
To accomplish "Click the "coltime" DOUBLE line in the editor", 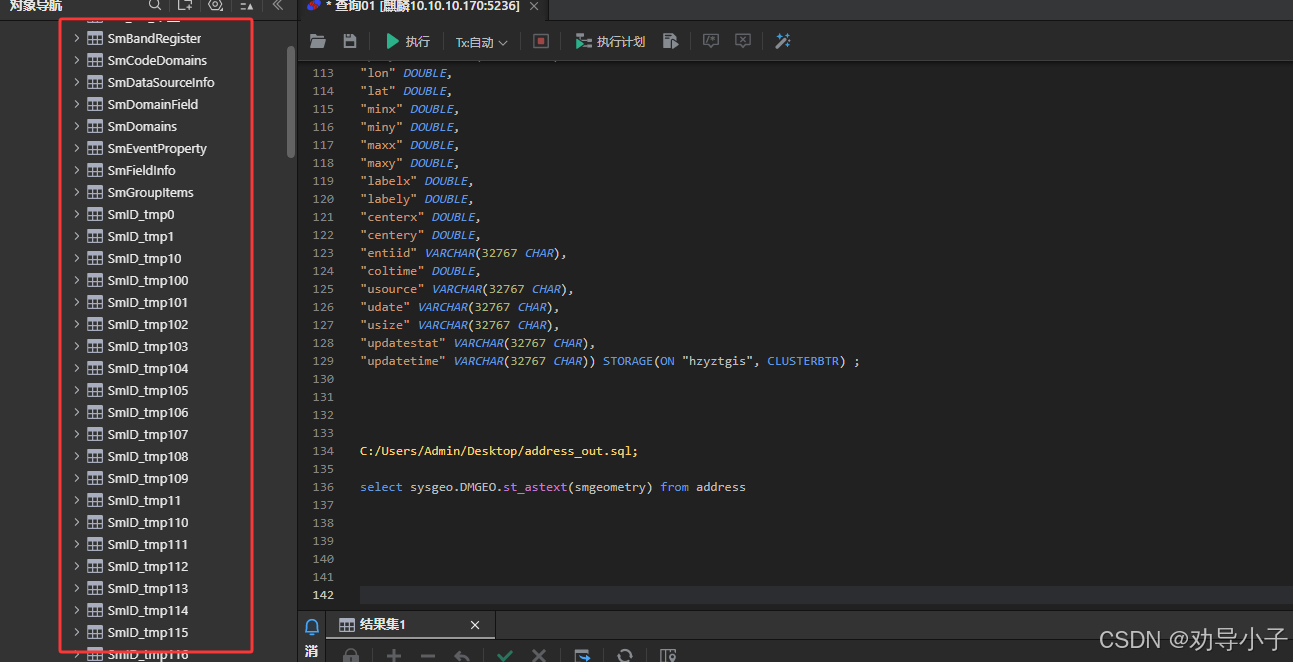I will coord(420,271).
